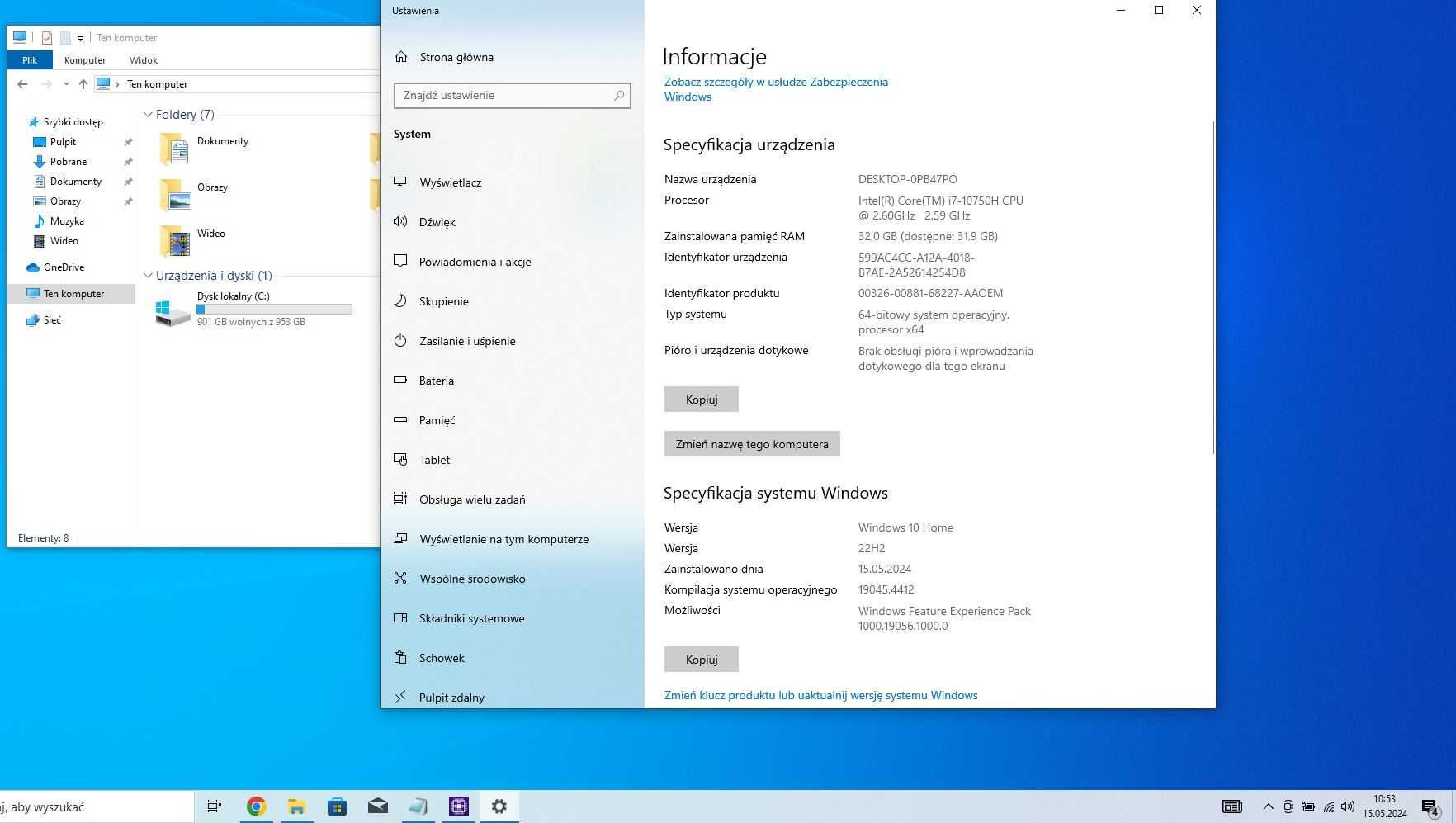Open Strona główna home icon in Settings

click(401, 57)
